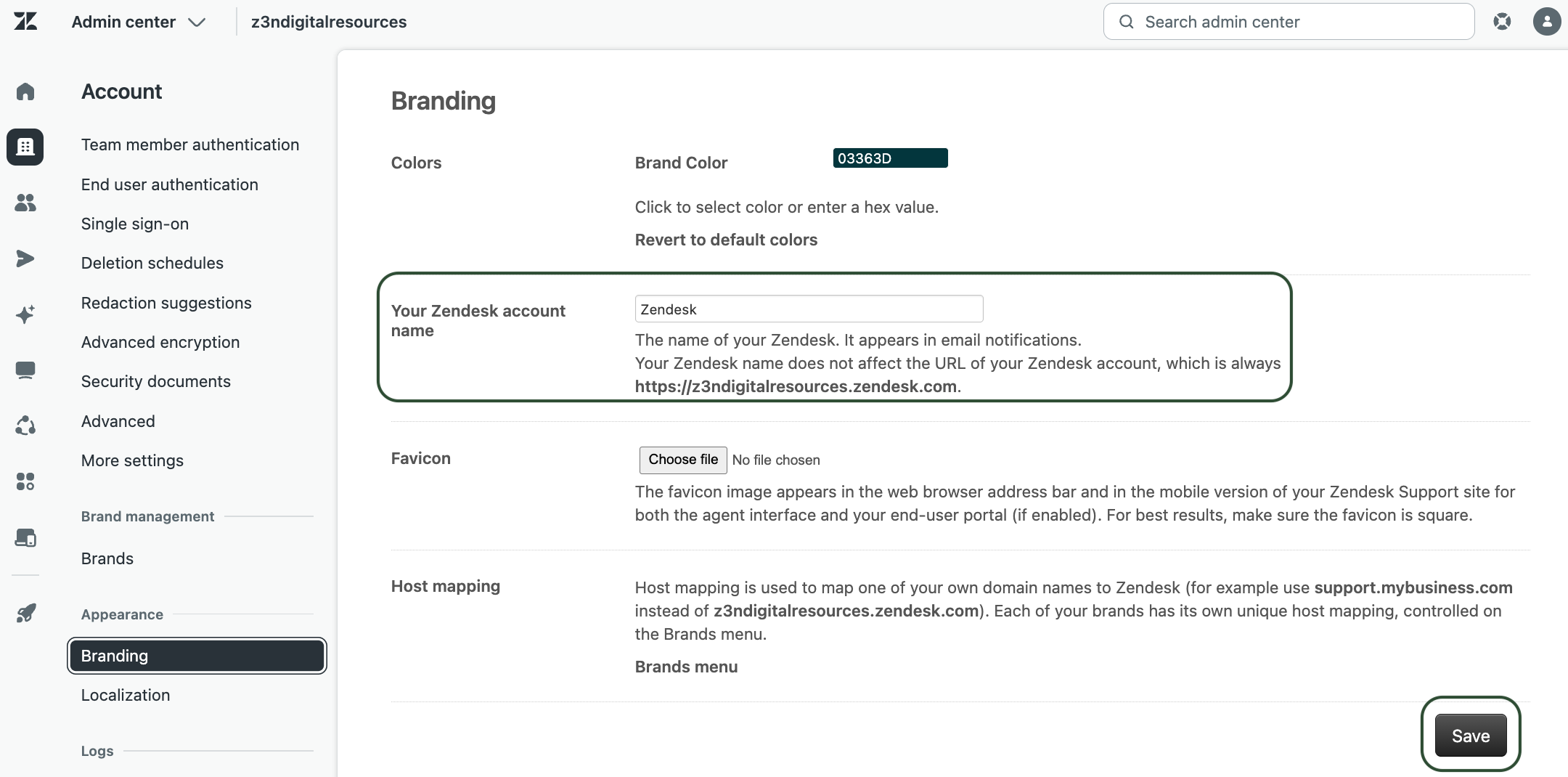Image resolution: width=1568 pixels, height=777 pixels.
Task: Click the z3ndigitalresources subdomain label
Action: (329, 22)
